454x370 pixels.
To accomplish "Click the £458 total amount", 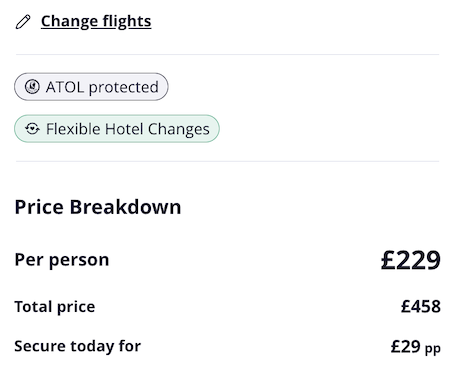I will coord(421,306).
